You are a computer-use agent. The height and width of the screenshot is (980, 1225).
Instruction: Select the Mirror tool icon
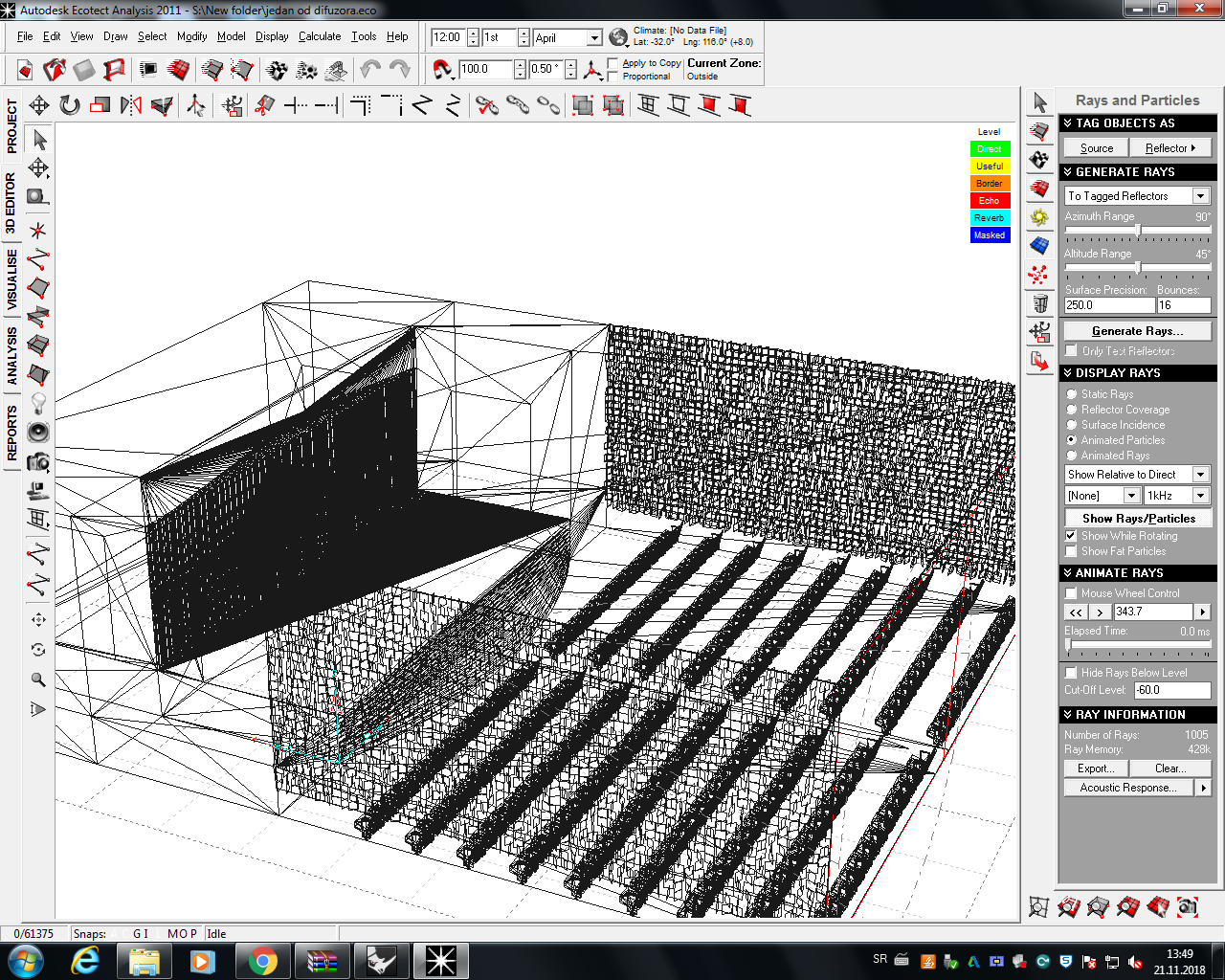pyautogui.click(x=131, y=105)
